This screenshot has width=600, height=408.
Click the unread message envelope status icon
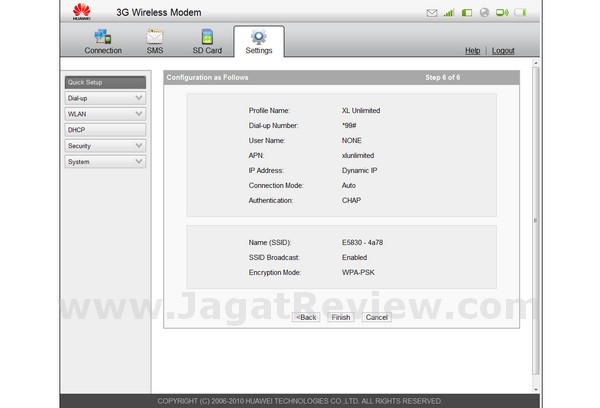coord(432,13)
